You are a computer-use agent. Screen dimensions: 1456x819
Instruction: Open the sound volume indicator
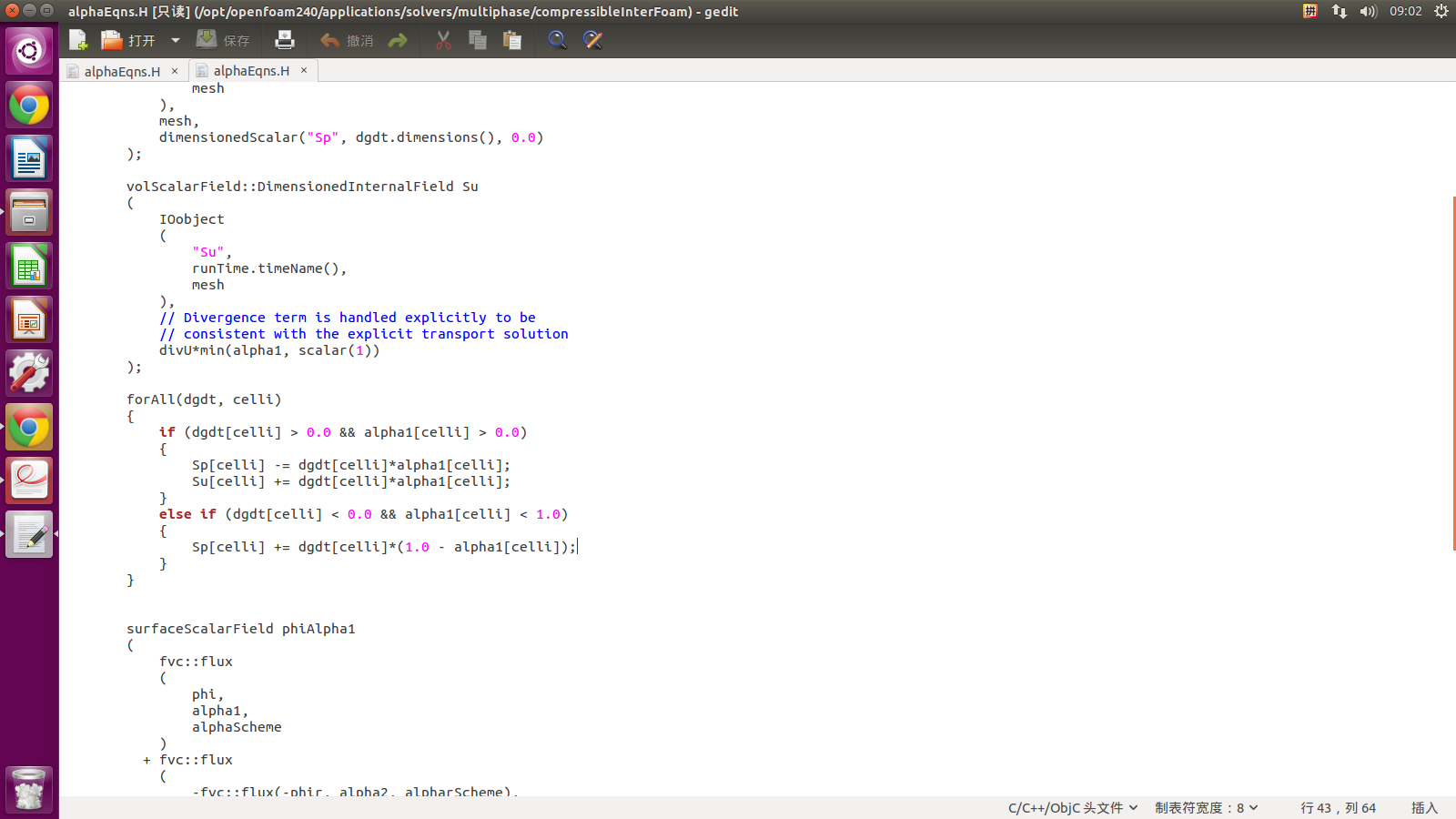point(1369,11)
